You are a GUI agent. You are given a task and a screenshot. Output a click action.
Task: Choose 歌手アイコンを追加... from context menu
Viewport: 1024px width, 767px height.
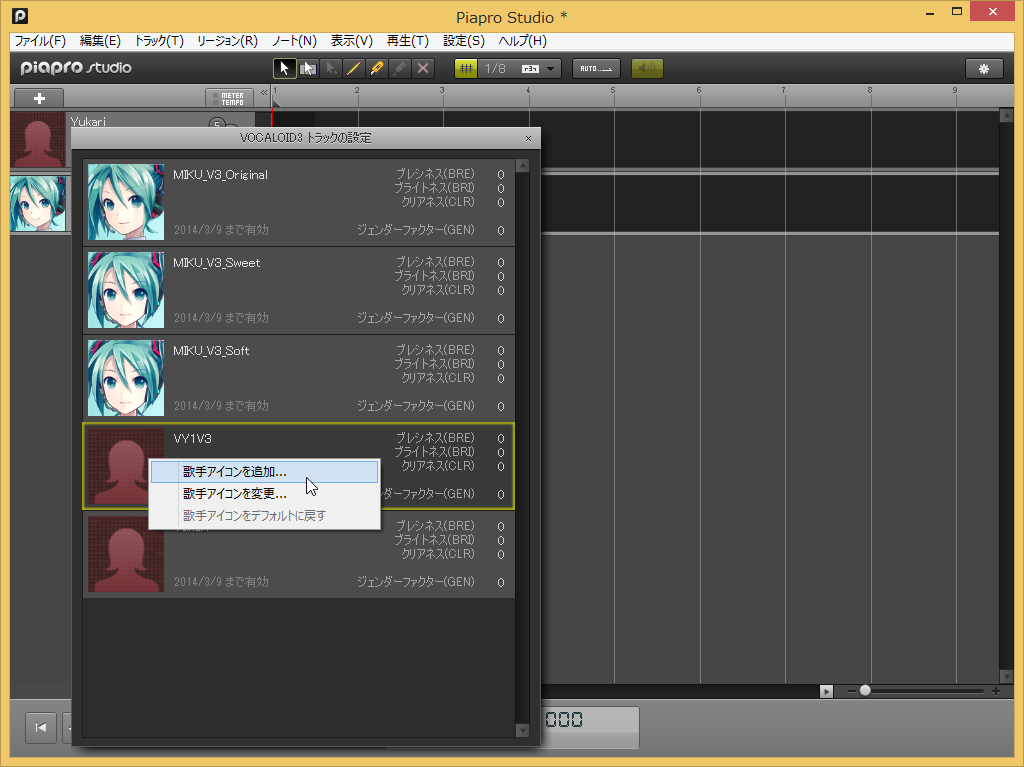click(264, 472)
